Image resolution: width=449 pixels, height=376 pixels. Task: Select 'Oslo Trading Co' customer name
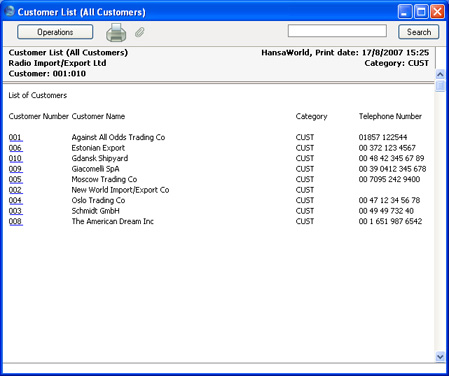98,200
